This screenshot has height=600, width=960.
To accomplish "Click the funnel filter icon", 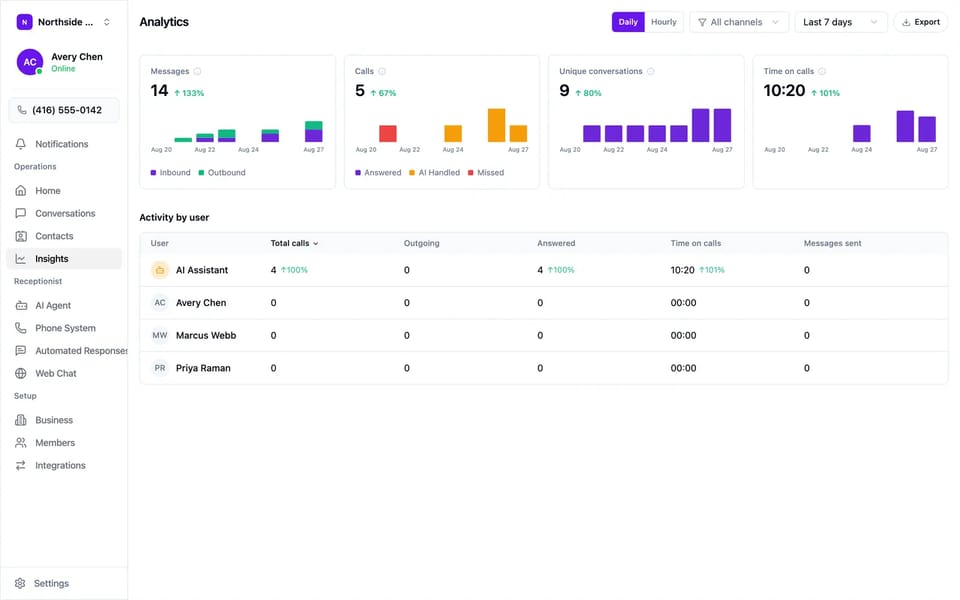I will 702,22.
